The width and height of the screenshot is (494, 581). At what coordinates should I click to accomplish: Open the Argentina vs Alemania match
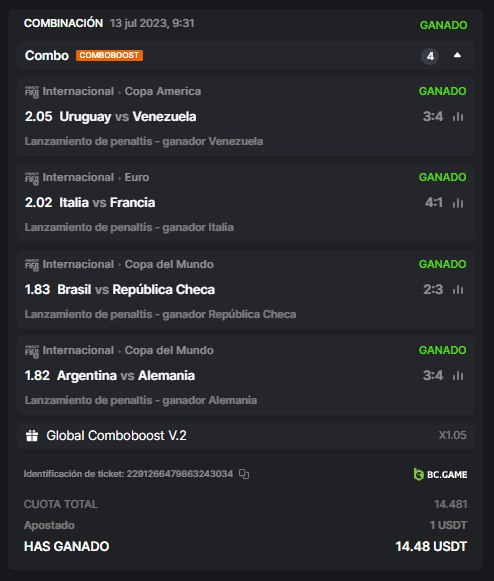(x=126, y=375)
